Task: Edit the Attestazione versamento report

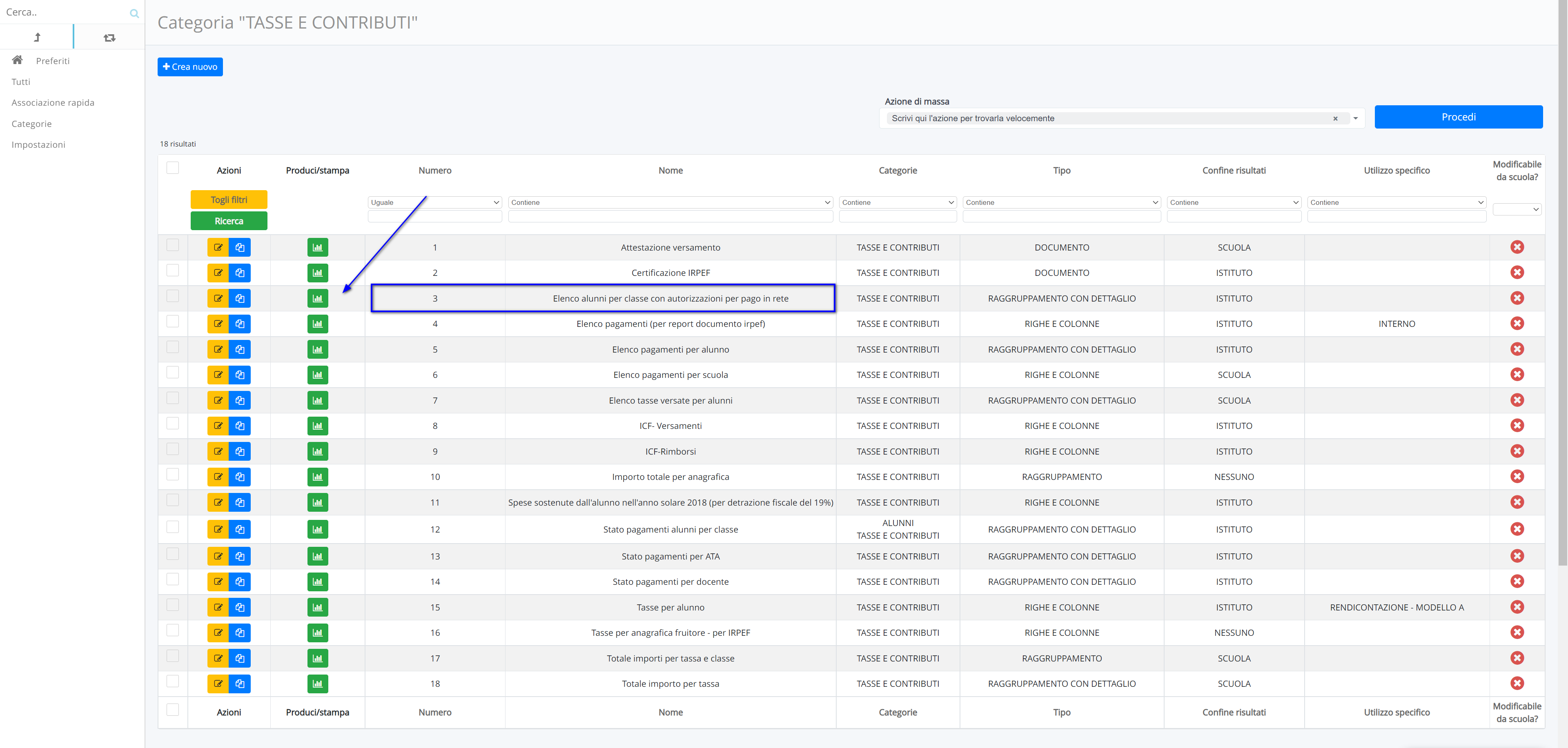Action: [x=218, y=248]
